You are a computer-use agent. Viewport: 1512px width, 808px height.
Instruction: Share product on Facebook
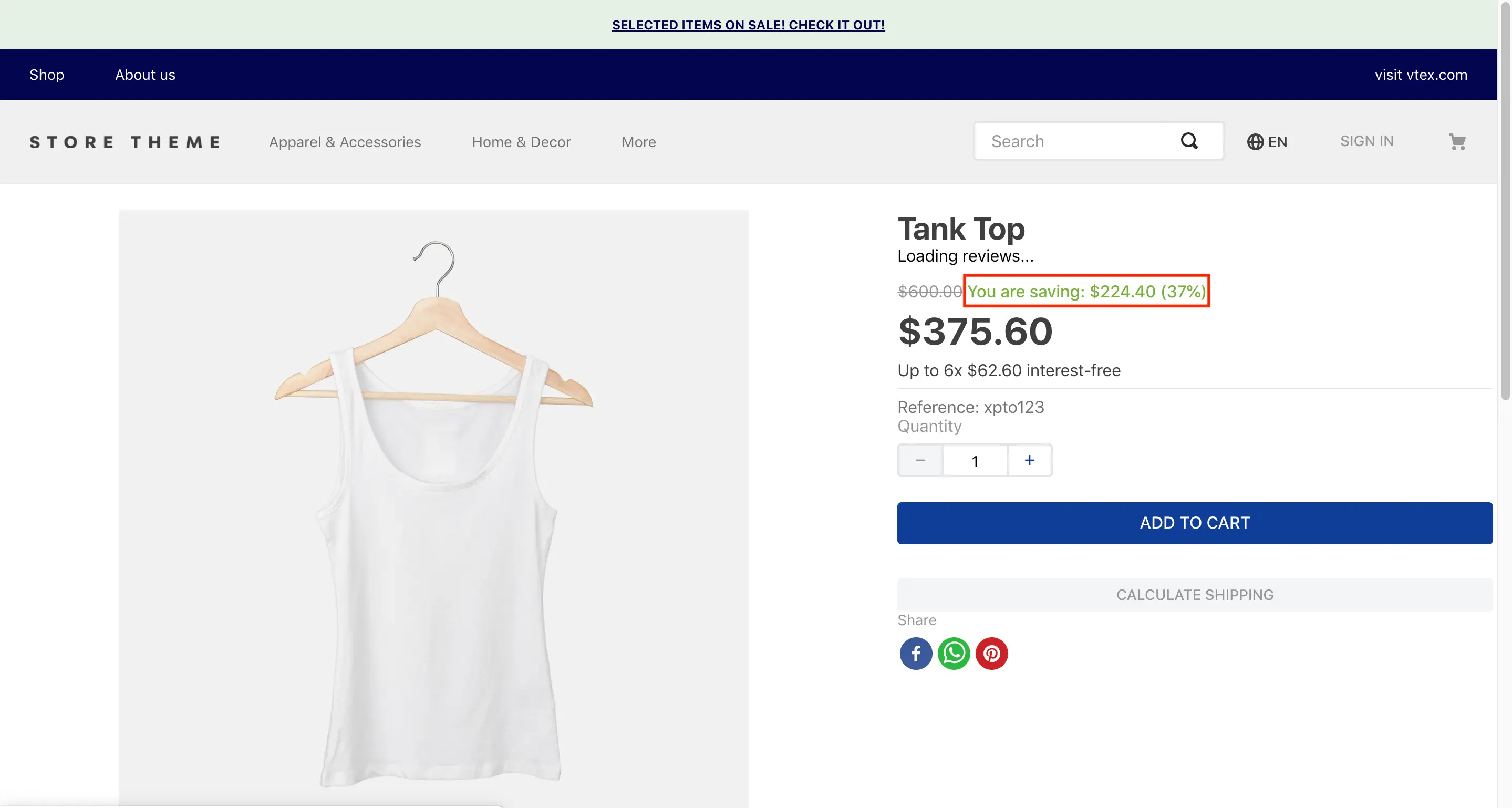(x=916, y=653)
